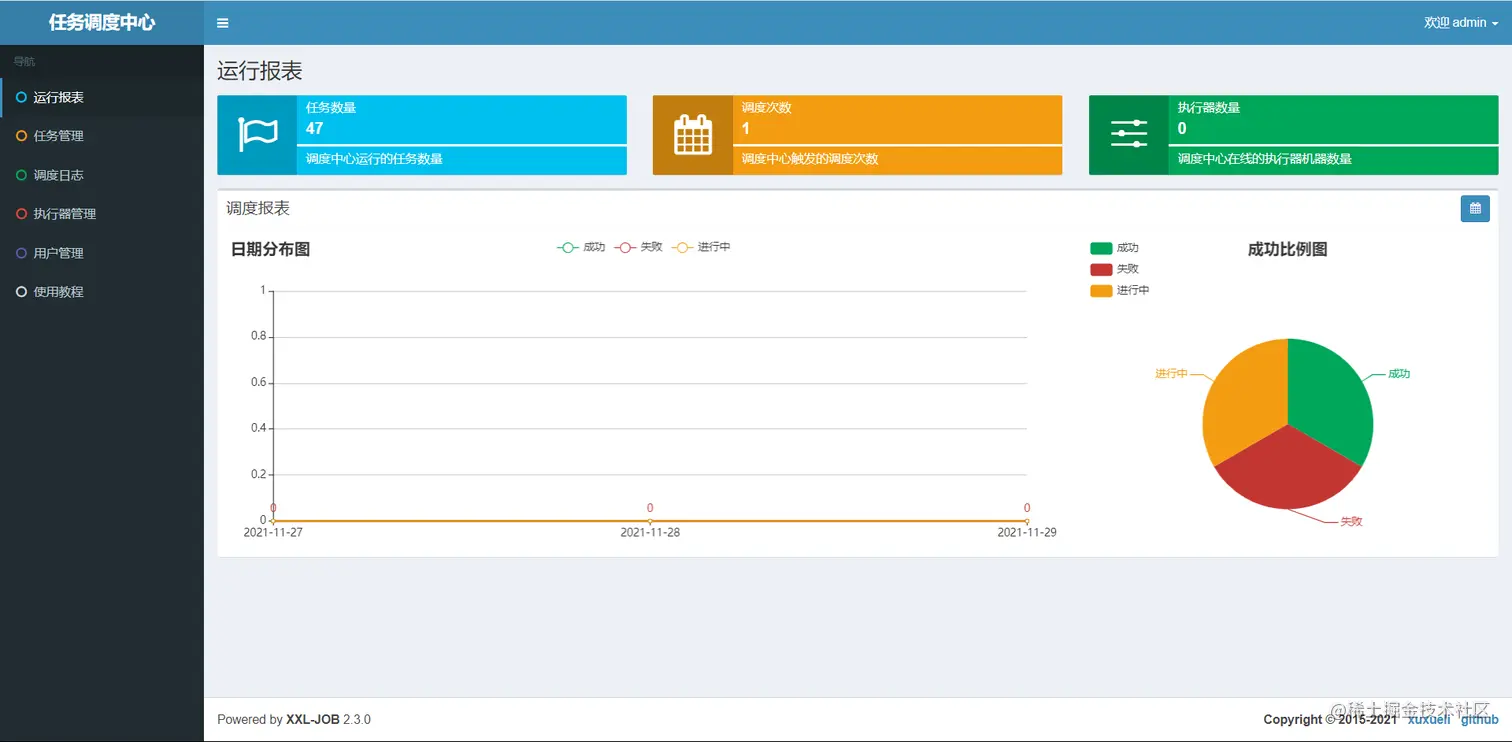
Task: Click the 调度中心运行的任务数量 description
Action: coord(374,159)
